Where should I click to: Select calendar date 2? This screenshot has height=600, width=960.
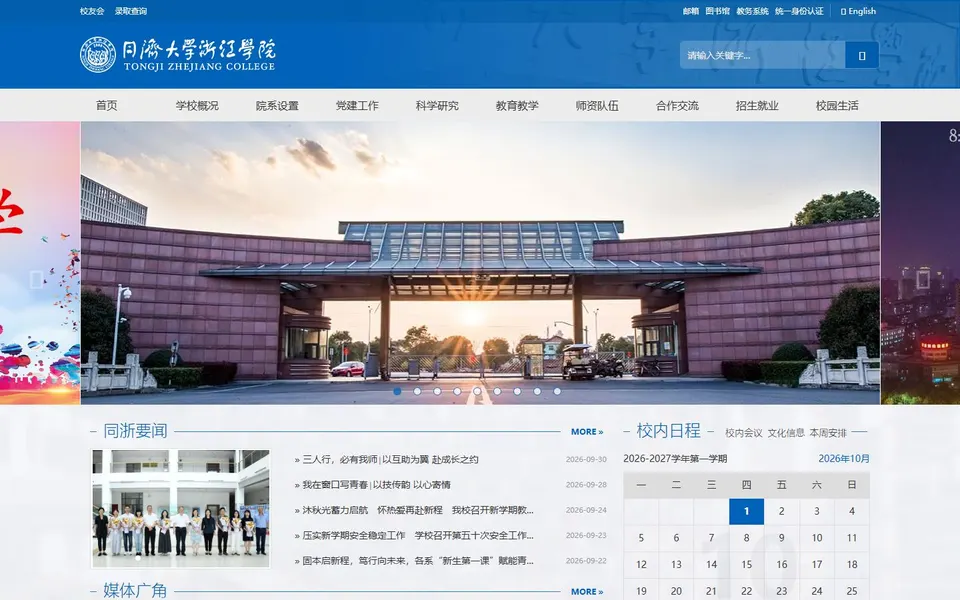[781, 511]
